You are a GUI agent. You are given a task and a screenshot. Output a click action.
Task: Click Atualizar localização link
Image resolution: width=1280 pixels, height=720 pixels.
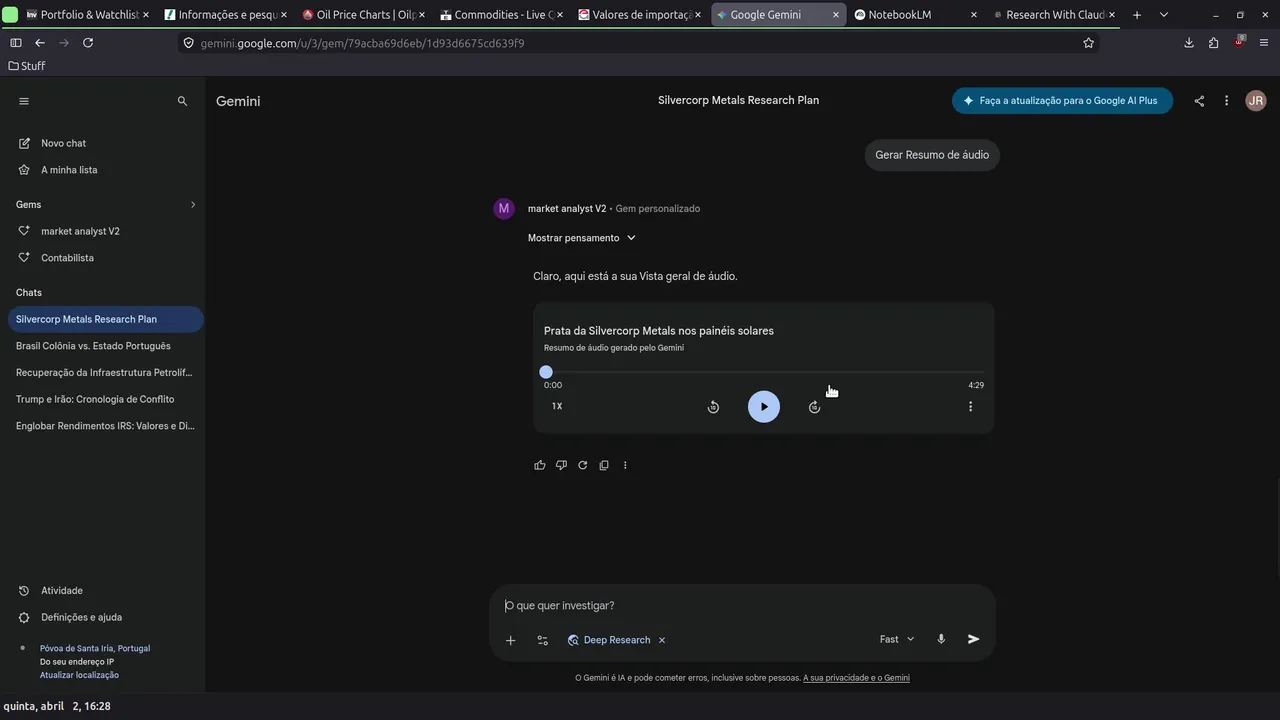tap(79, 675)
